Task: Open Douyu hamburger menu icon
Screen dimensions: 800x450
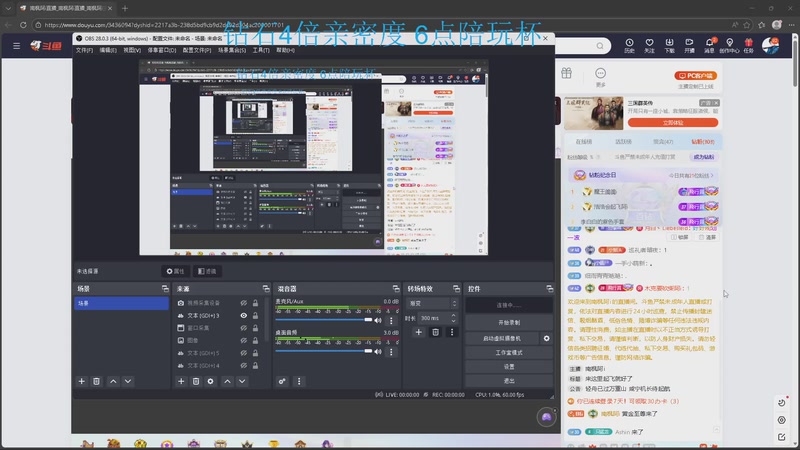Action: 16,46
